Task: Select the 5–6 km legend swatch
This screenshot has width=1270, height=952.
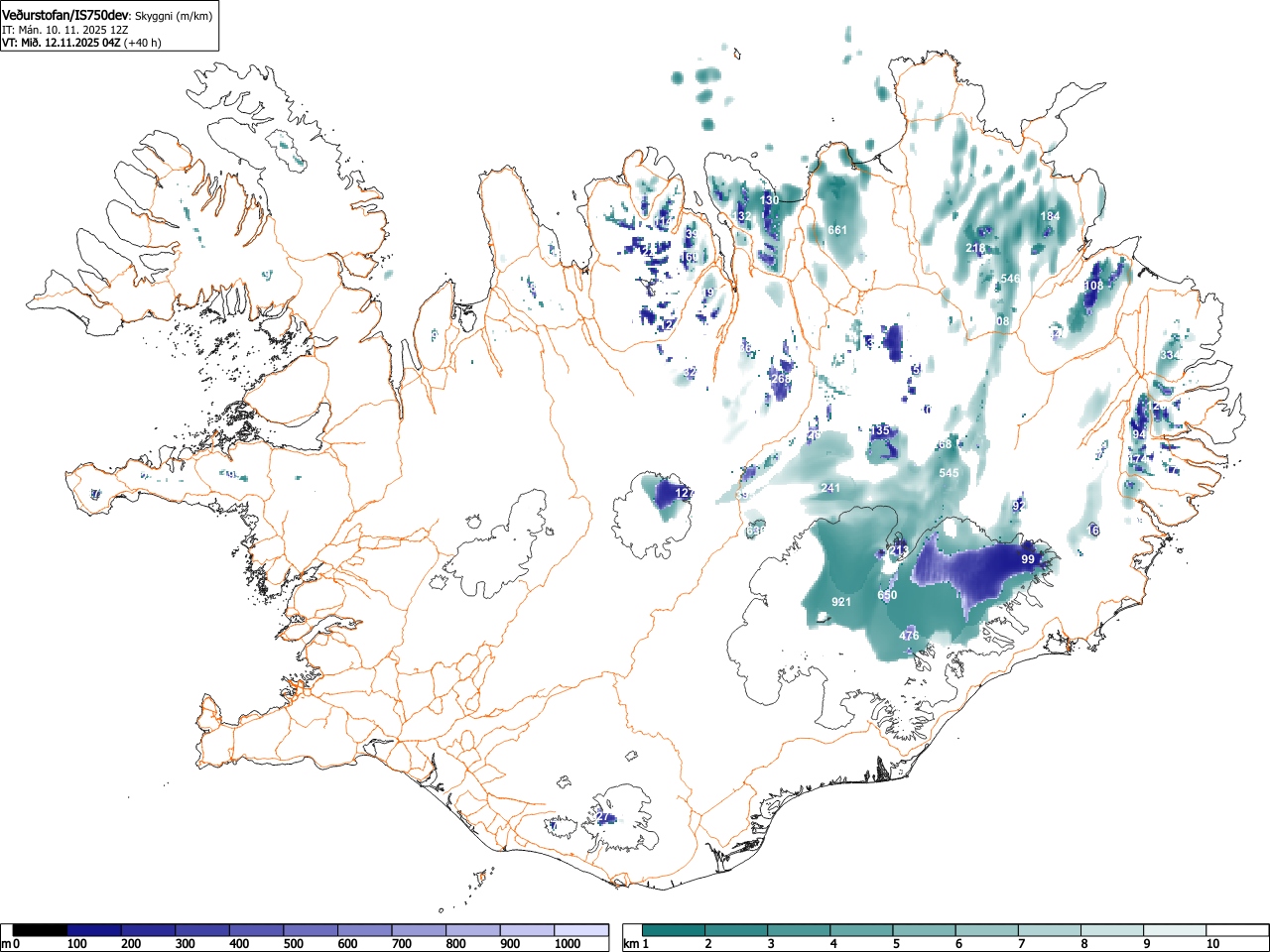Action: point(926,930)
